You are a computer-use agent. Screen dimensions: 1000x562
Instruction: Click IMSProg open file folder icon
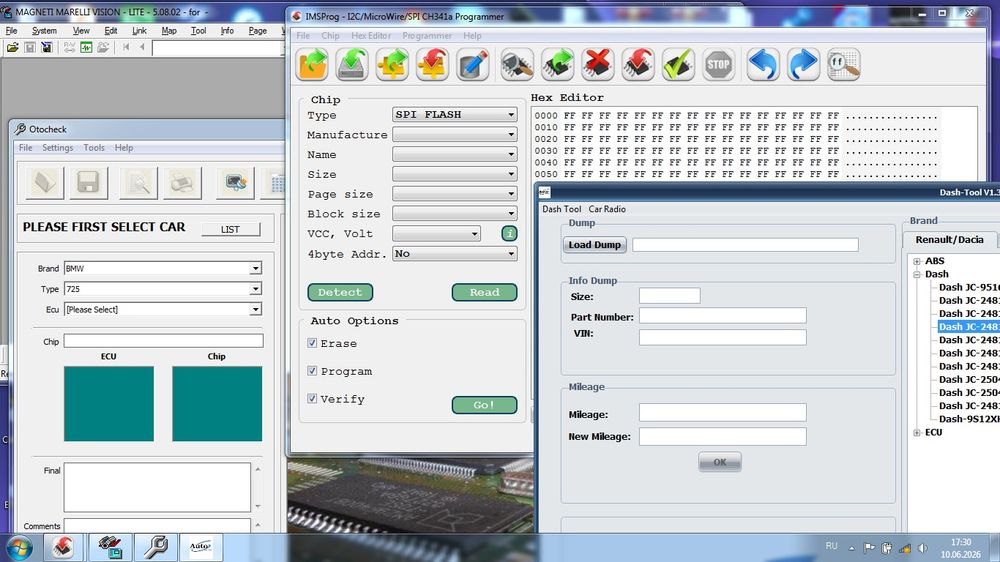click(312, 64)
